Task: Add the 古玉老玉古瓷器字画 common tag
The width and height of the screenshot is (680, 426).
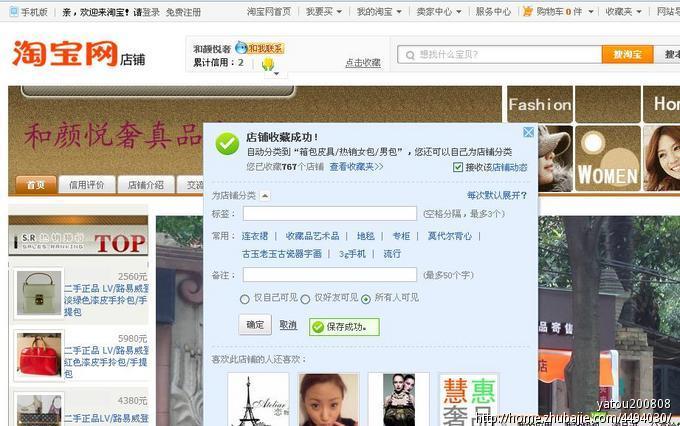Action: pos(282,254)
